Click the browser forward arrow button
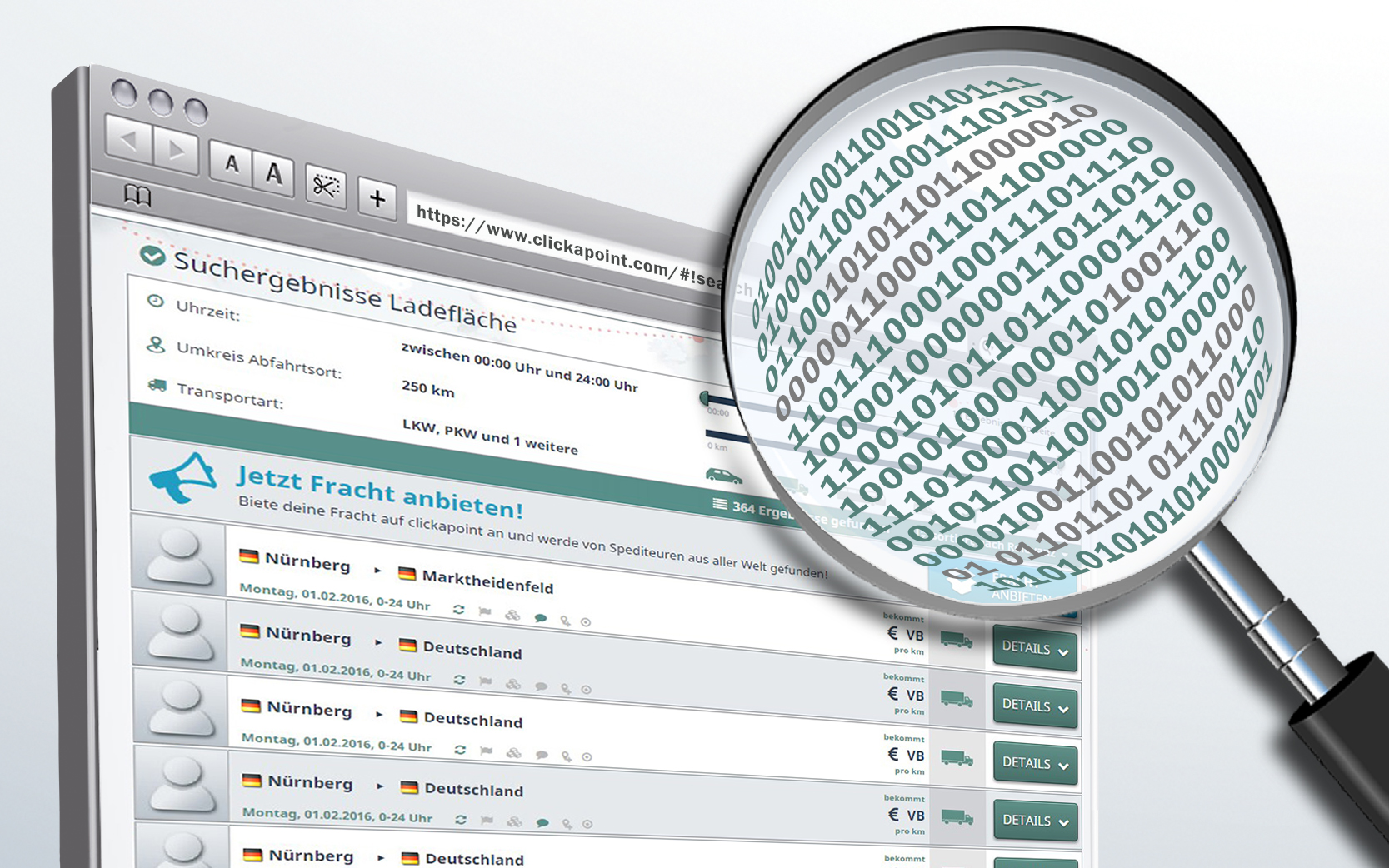 [177, 151]
